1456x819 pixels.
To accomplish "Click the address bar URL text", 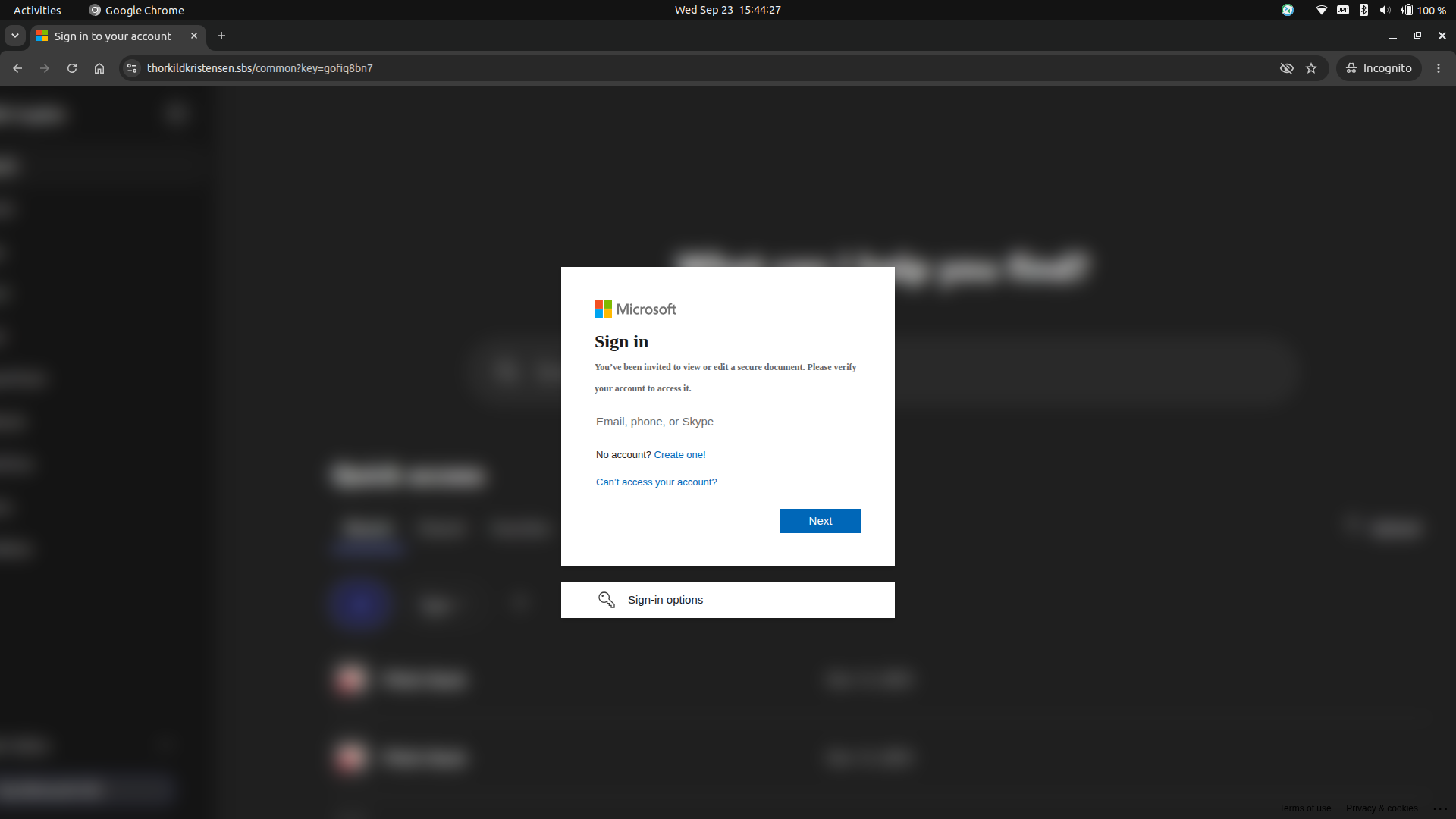I will coord(259,68).
